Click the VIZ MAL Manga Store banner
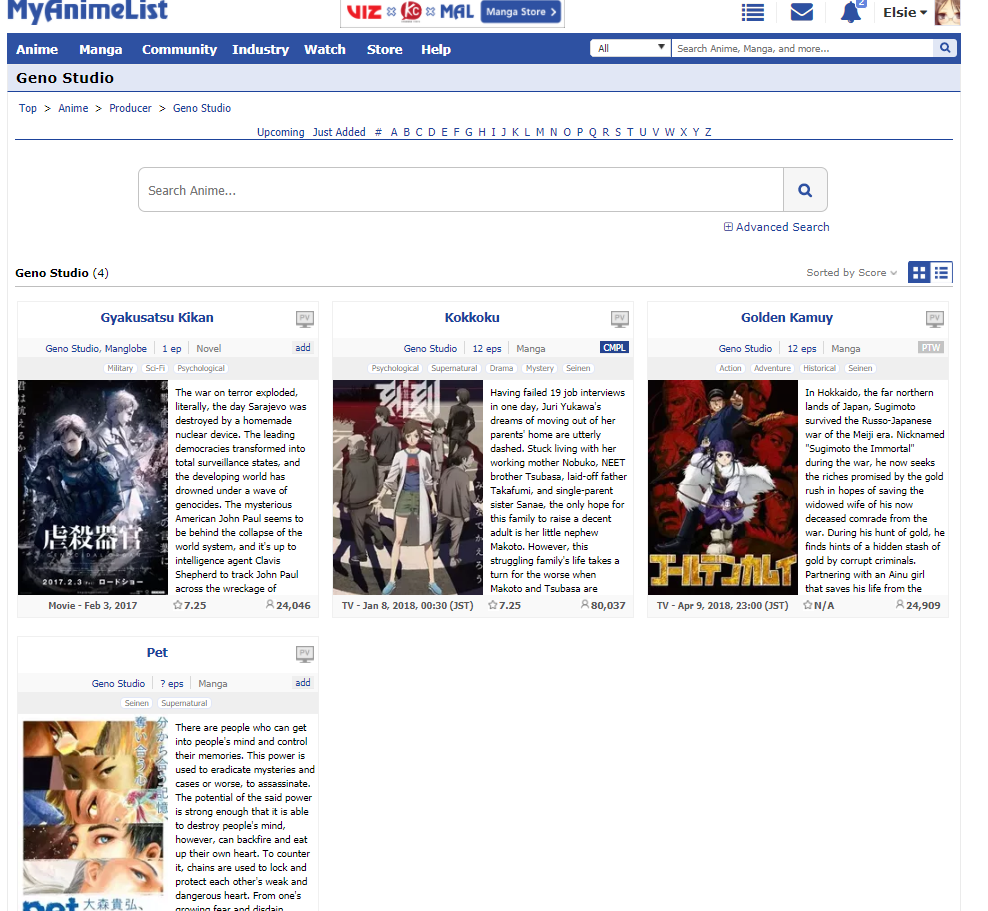Screen dimensions: 988x911 (452, 13)
